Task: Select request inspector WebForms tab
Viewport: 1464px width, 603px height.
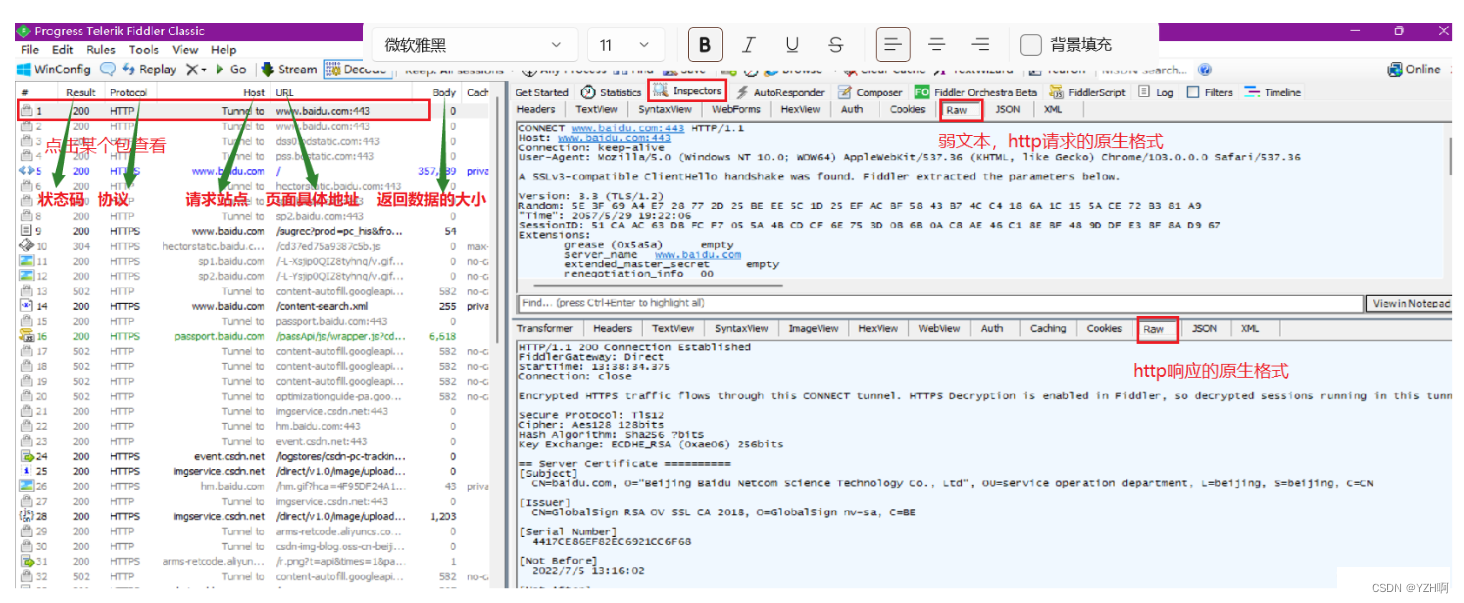Action: 736,110
